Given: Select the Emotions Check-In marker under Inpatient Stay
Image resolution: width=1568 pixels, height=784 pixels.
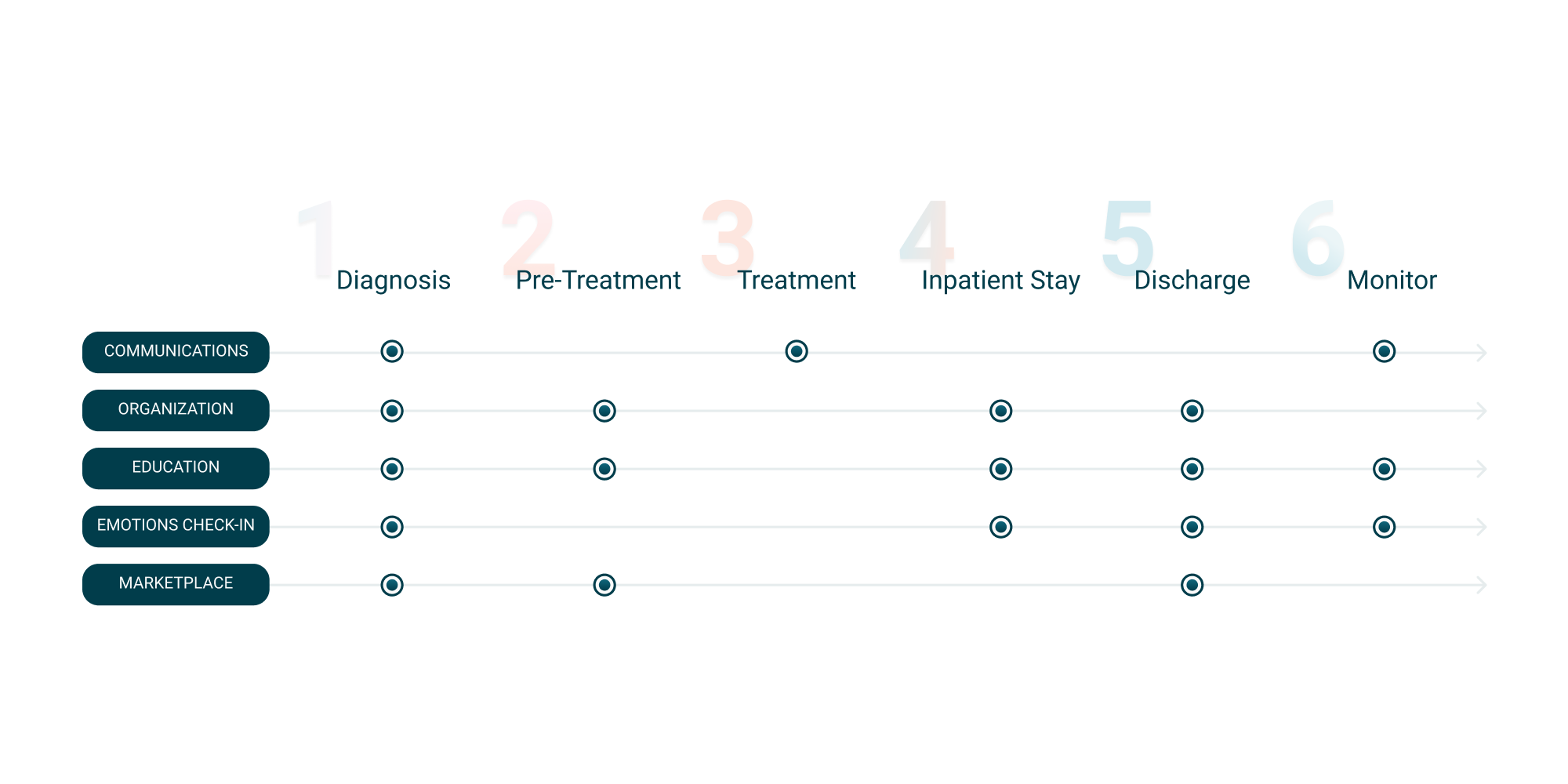Looking at the screenshot, I should coord(1001,527).
